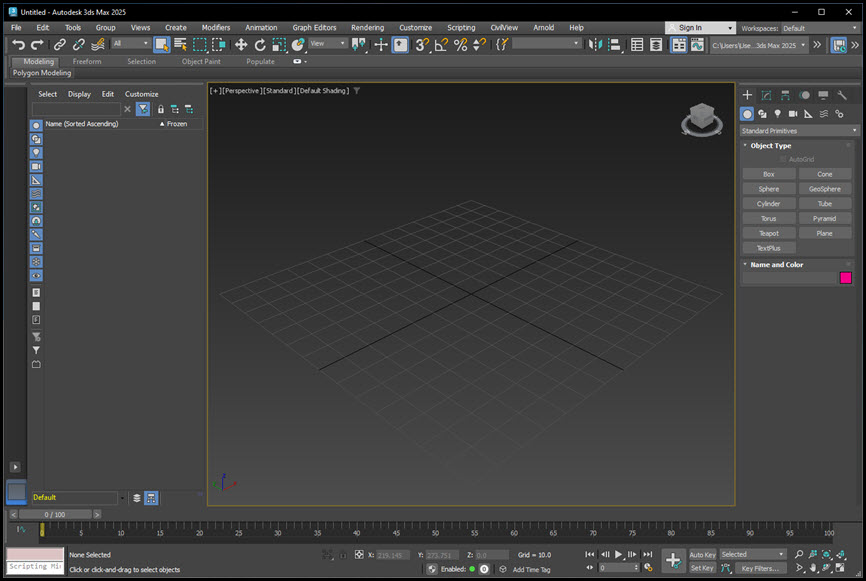Open the Workspaces Default dropdown
Viewport: 866px width, 581px height.
(820, 28)
